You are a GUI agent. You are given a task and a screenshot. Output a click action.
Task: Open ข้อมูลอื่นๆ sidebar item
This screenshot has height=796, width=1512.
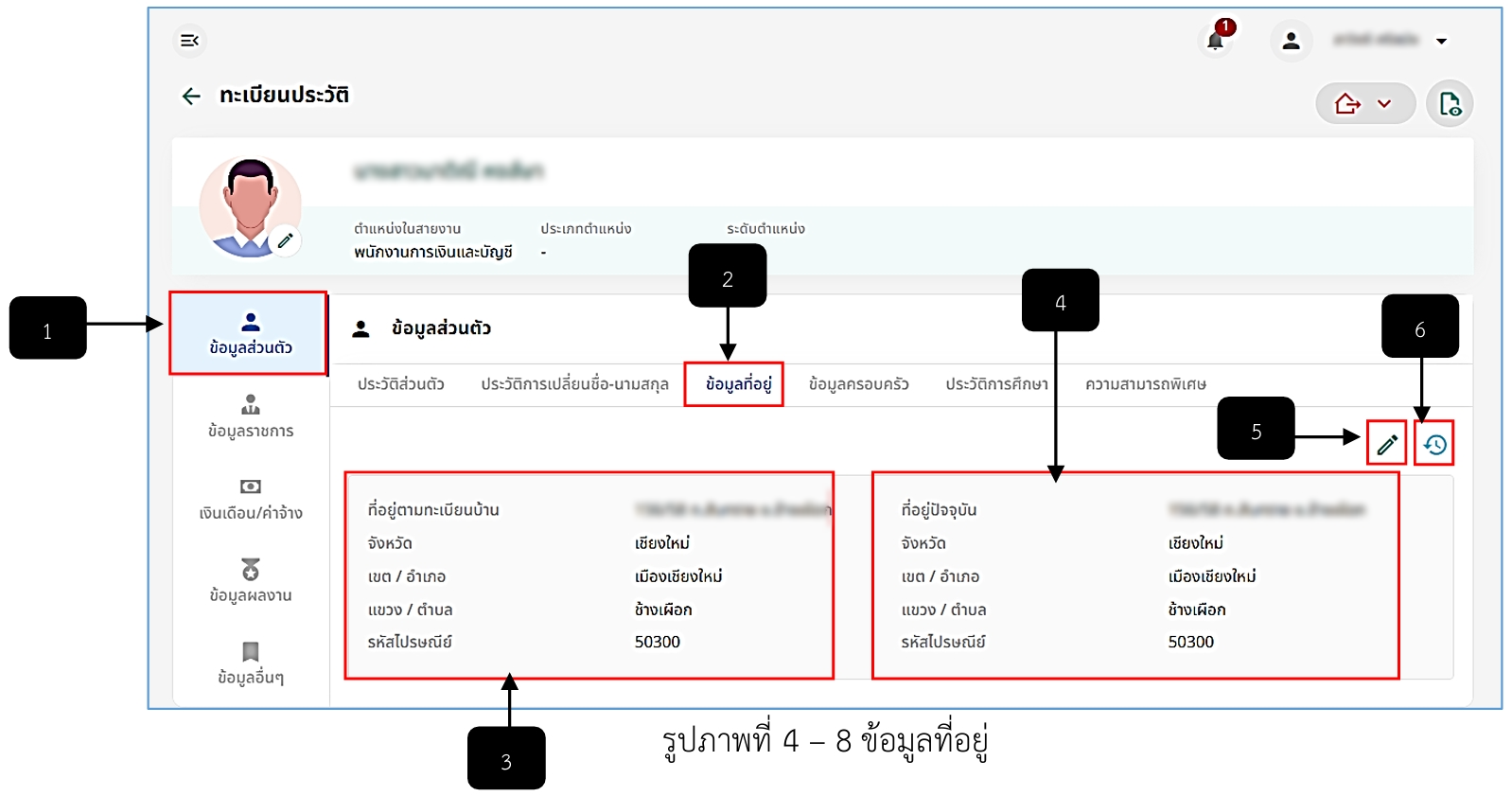click(x=251, y=663)
